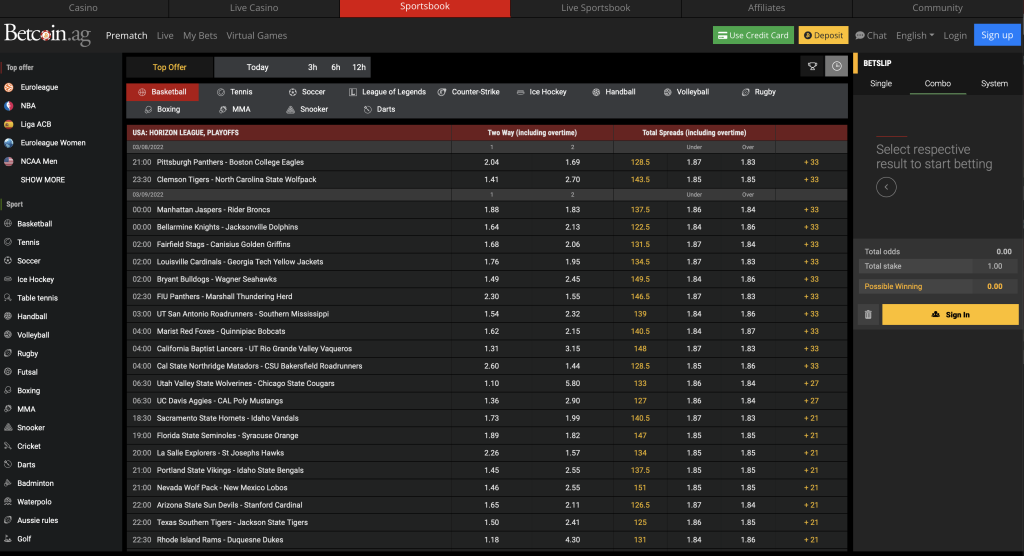Image resolution: width=1024 pixels, height=556 pixels.
Task: Select the Rugby sport chip
Action: tap(758, 92)
